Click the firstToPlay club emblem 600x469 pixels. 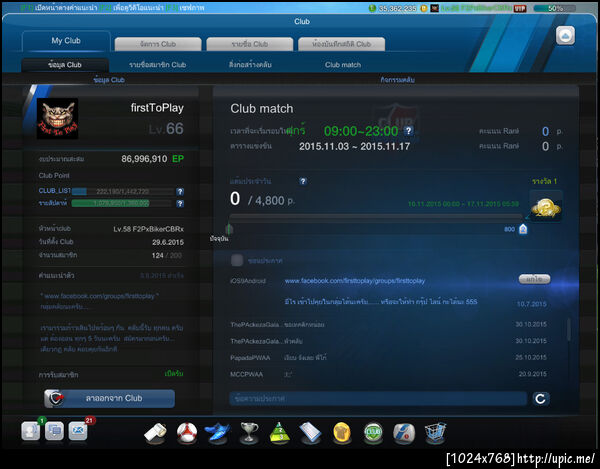tap(57, 119)
